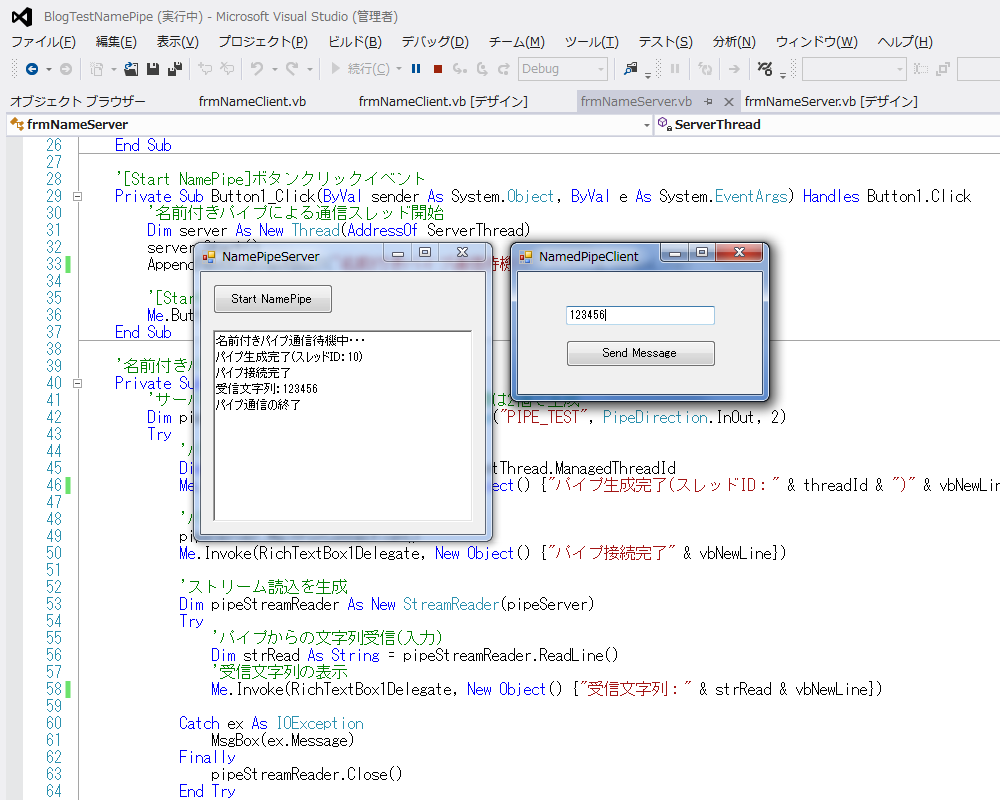
Task: Click the Navigate Forward arrow icon
Action: pos(66,69)
